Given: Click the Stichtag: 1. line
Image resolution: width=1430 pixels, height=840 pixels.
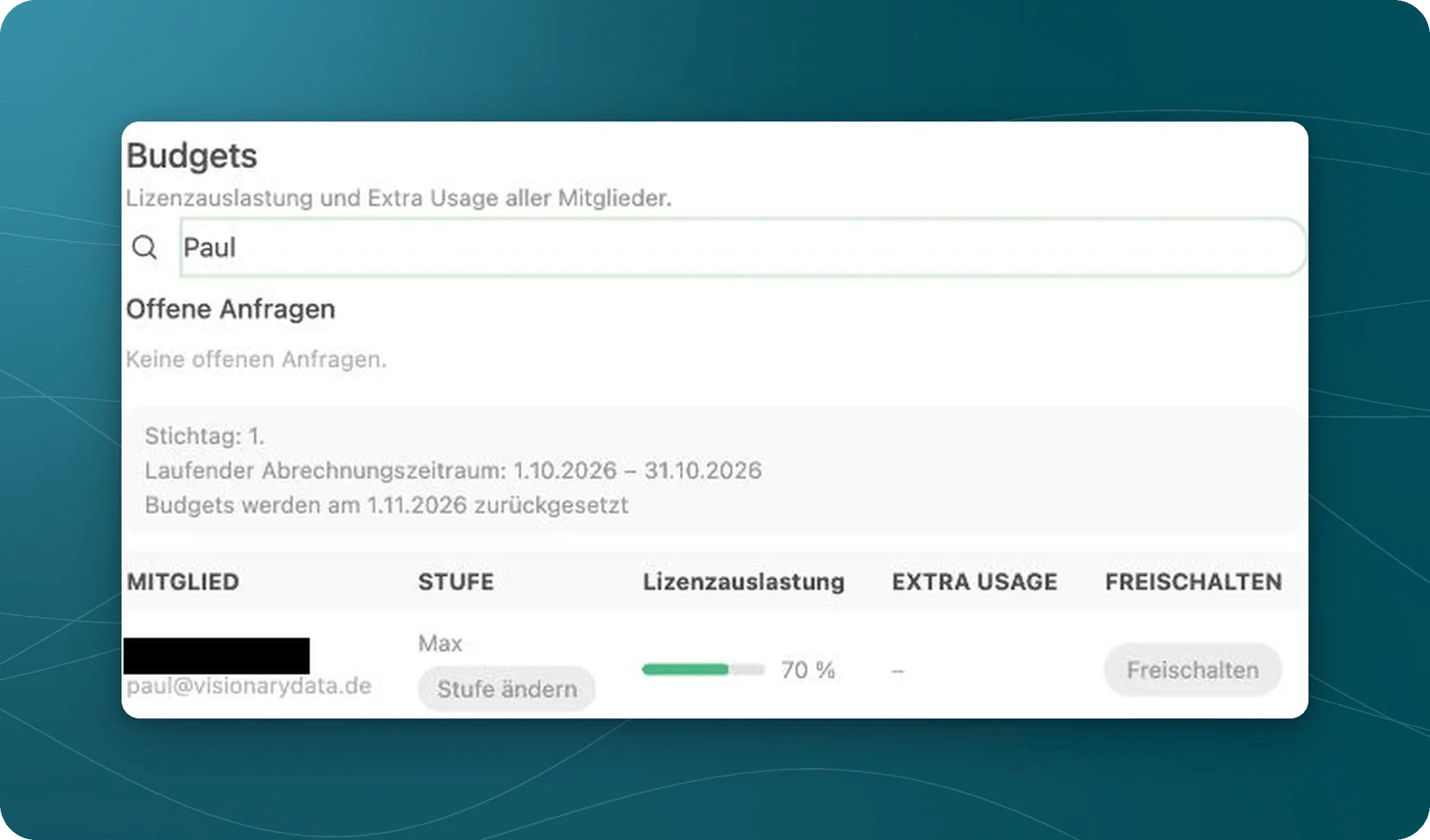Looking at the screenshot, I should [205, 436].
